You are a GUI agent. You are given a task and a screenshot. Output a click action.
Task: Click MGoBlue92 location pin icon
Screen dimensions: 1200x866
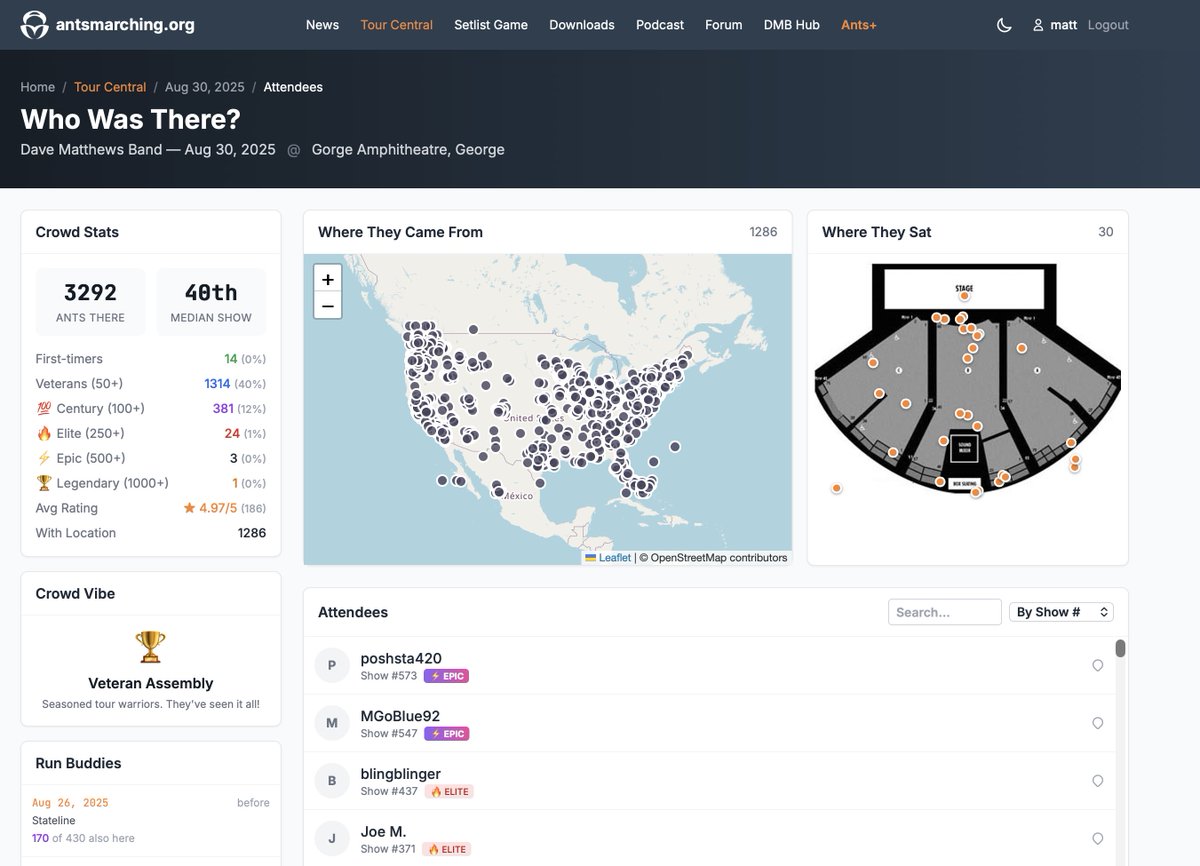pyautogui.click(x=1097, y=724)
